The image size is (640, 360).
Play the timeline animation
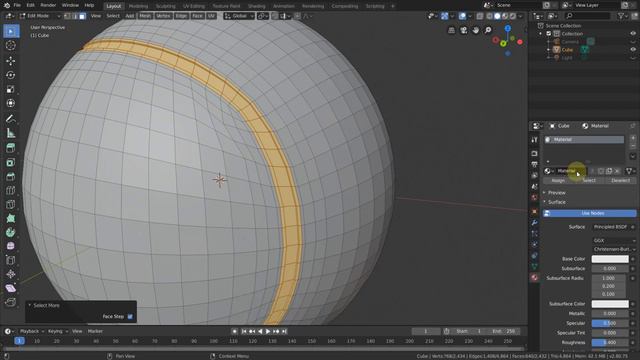click(x=268, y=331)
